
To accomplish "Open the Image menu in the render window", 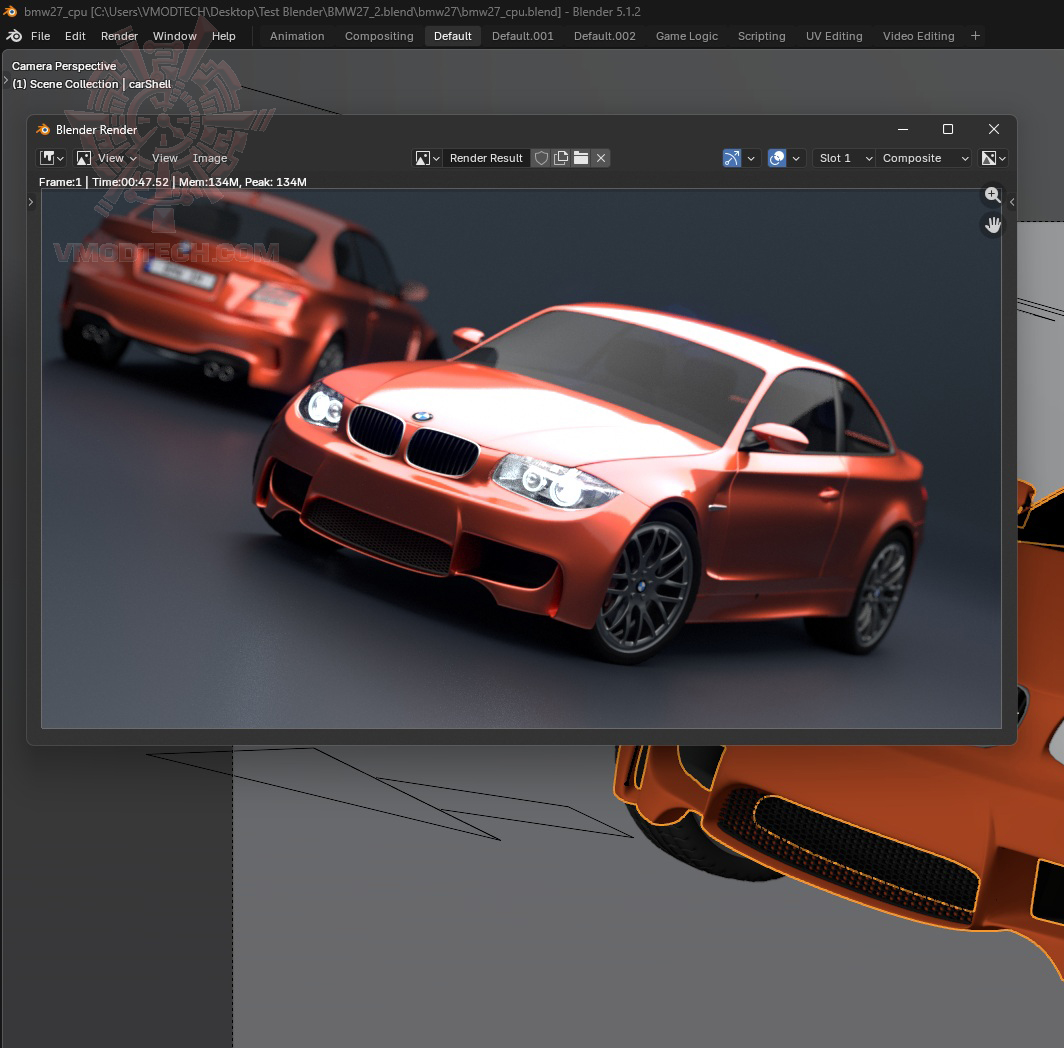I will tap(210, 158).
